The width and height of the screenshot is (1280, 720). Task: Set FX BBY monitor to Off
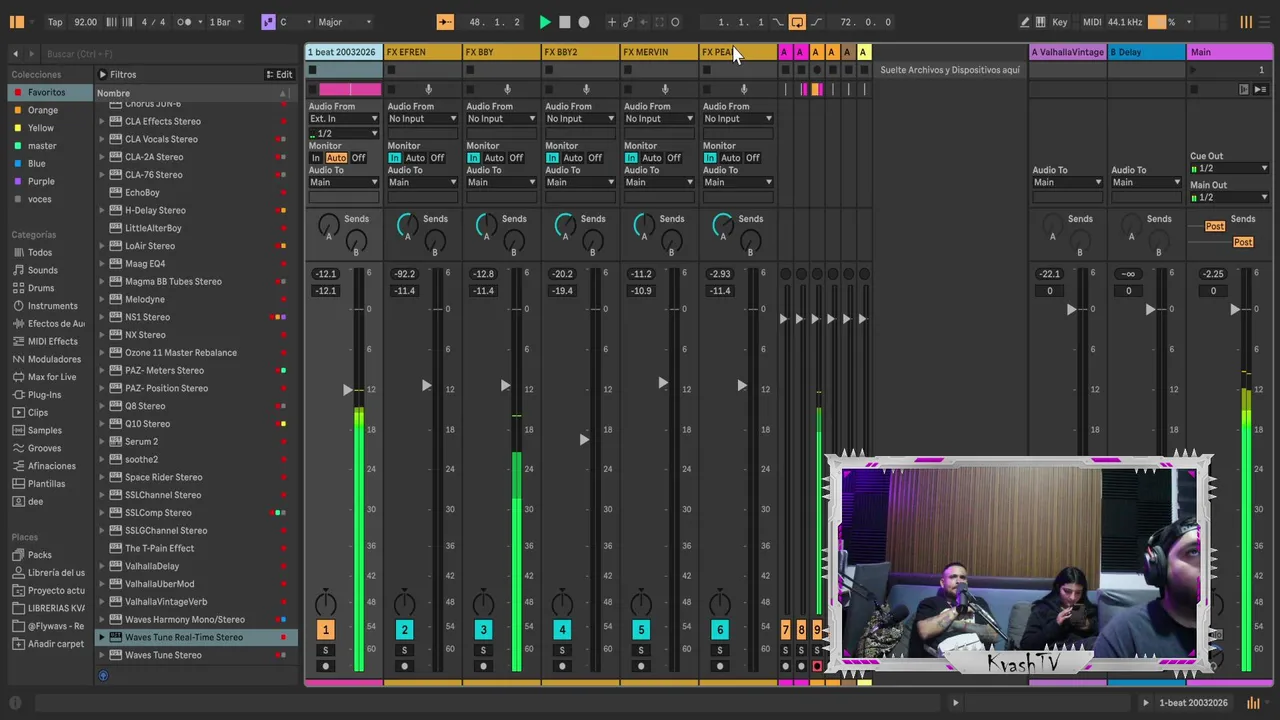tap(516, 158)
